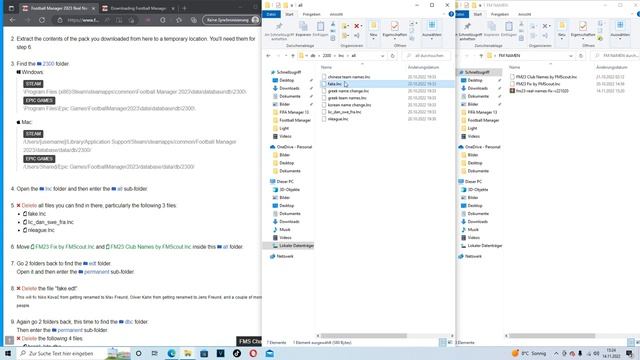This screenshot has height=360, width=640.
Task: Open Start ribbon tab in 'all' window
Action: (x=289, y=14)
